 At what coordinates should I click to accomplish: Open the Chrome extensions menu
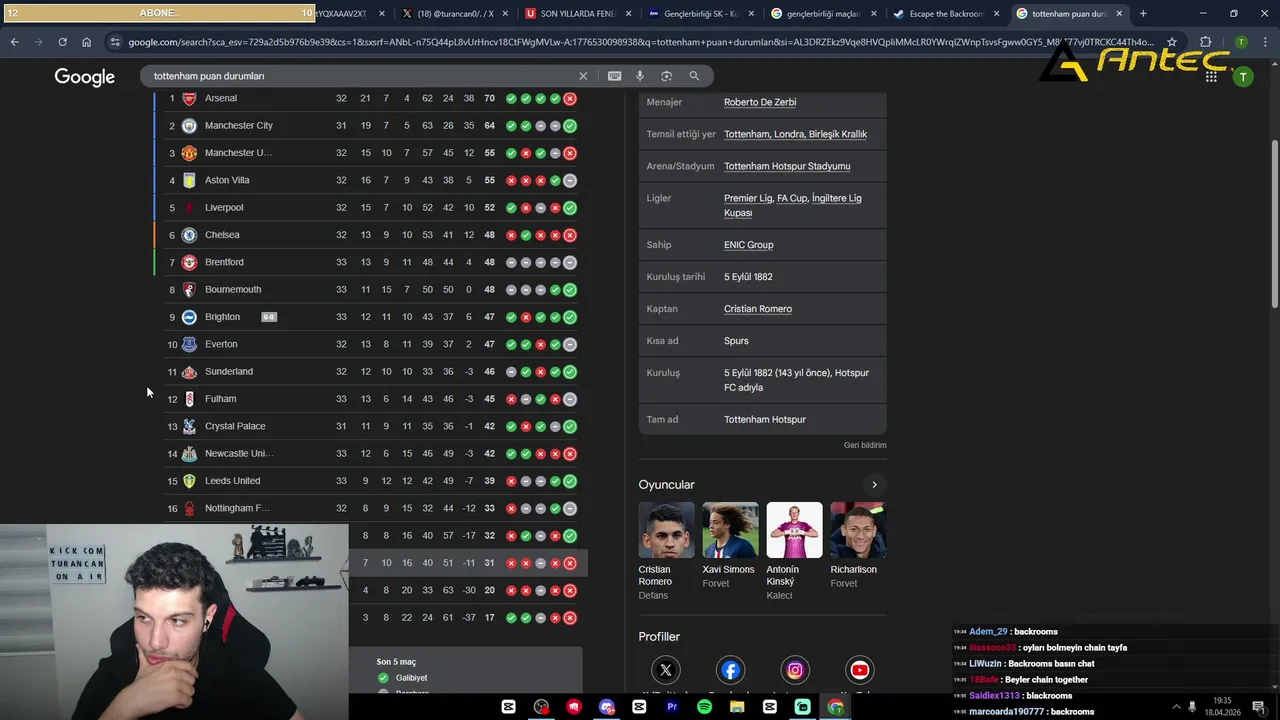[x=1205, y=42]
